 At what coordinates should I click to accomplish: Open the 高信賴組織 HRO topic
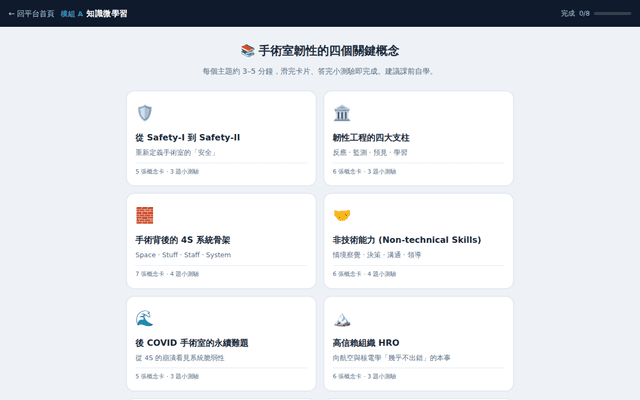point(418,344)
